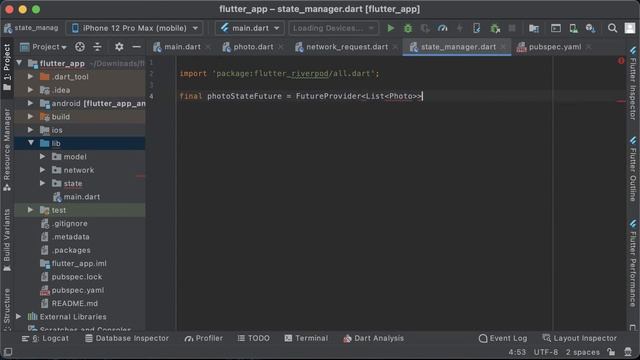Open Flutter Performance side panel

tap(633, 263)
